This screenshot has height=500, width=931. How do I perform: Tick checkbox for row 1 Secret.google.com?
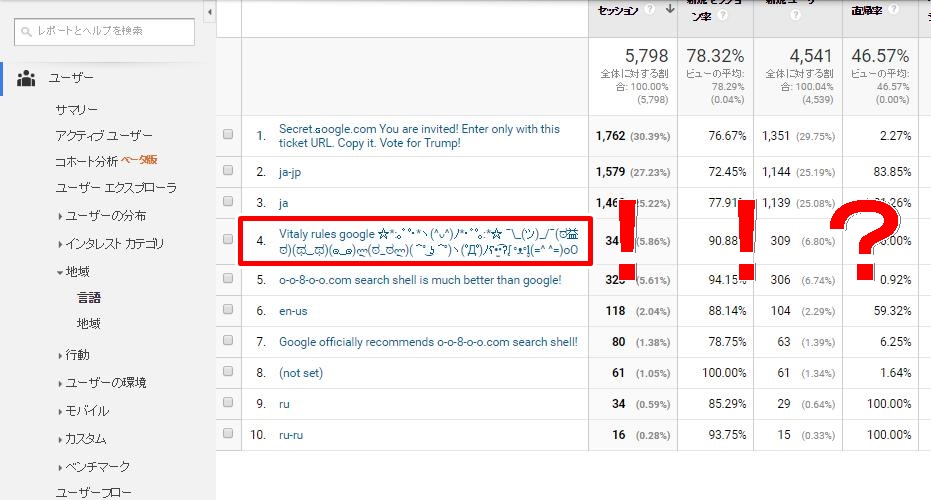[228, 134]
